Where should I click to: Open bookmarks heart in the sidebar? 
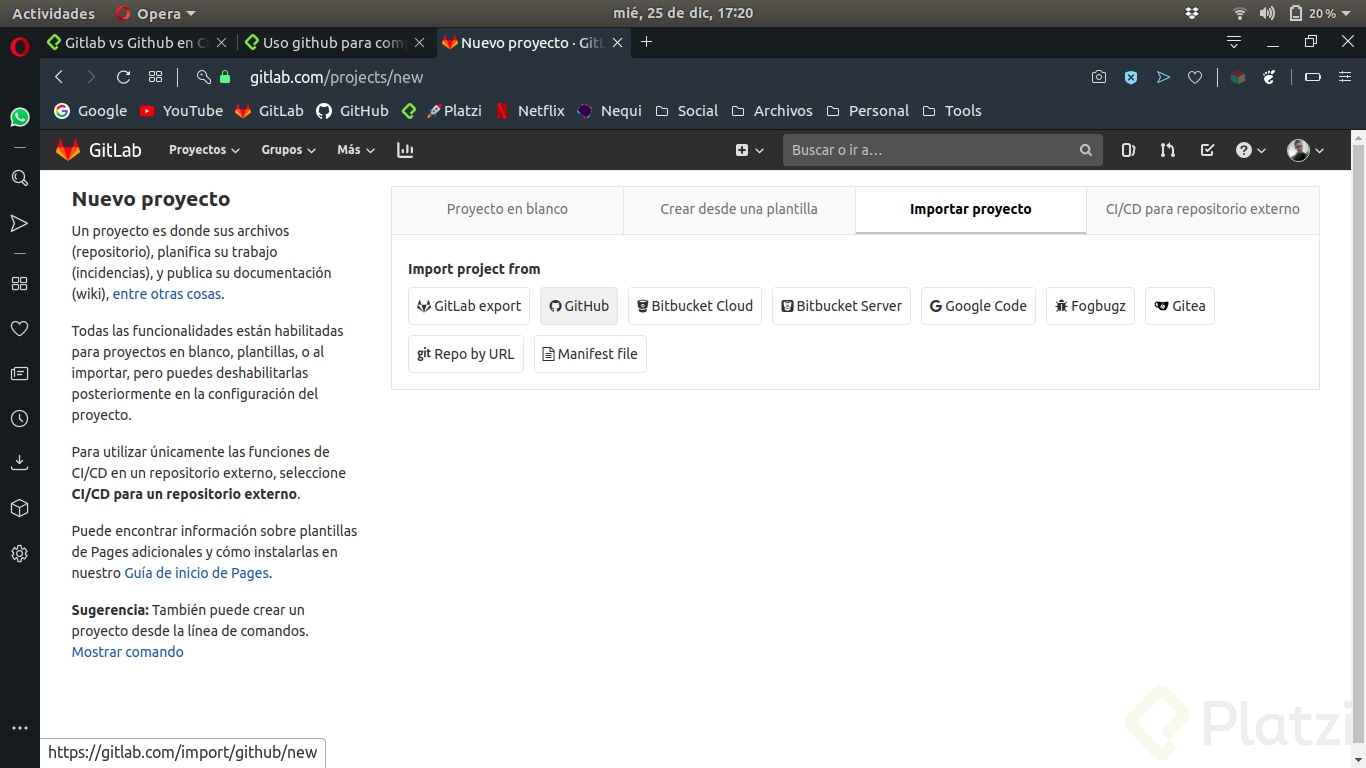19,328
